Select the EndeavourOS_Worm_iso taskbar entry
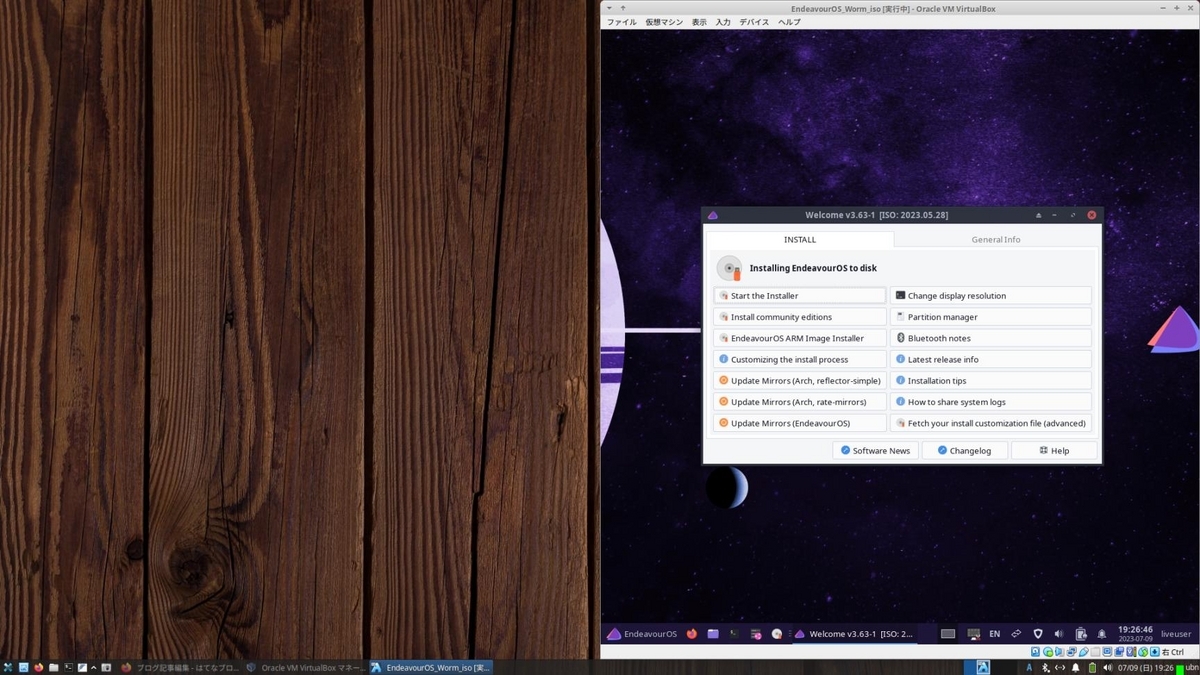 point(430,667)
